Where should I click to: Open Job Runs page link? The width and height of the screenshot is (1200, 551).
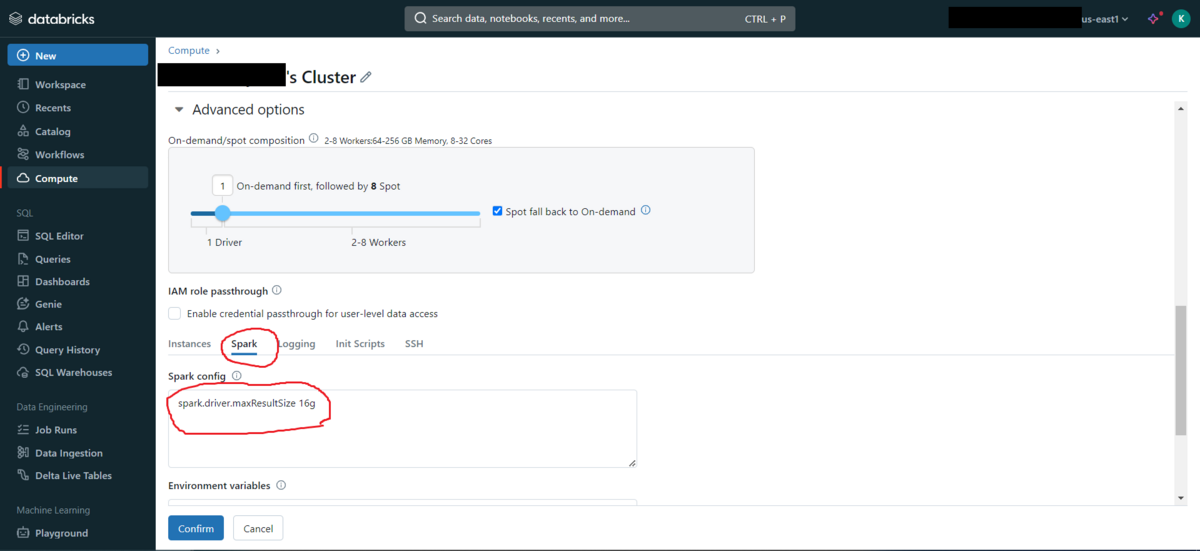click(x=77, y=430)
